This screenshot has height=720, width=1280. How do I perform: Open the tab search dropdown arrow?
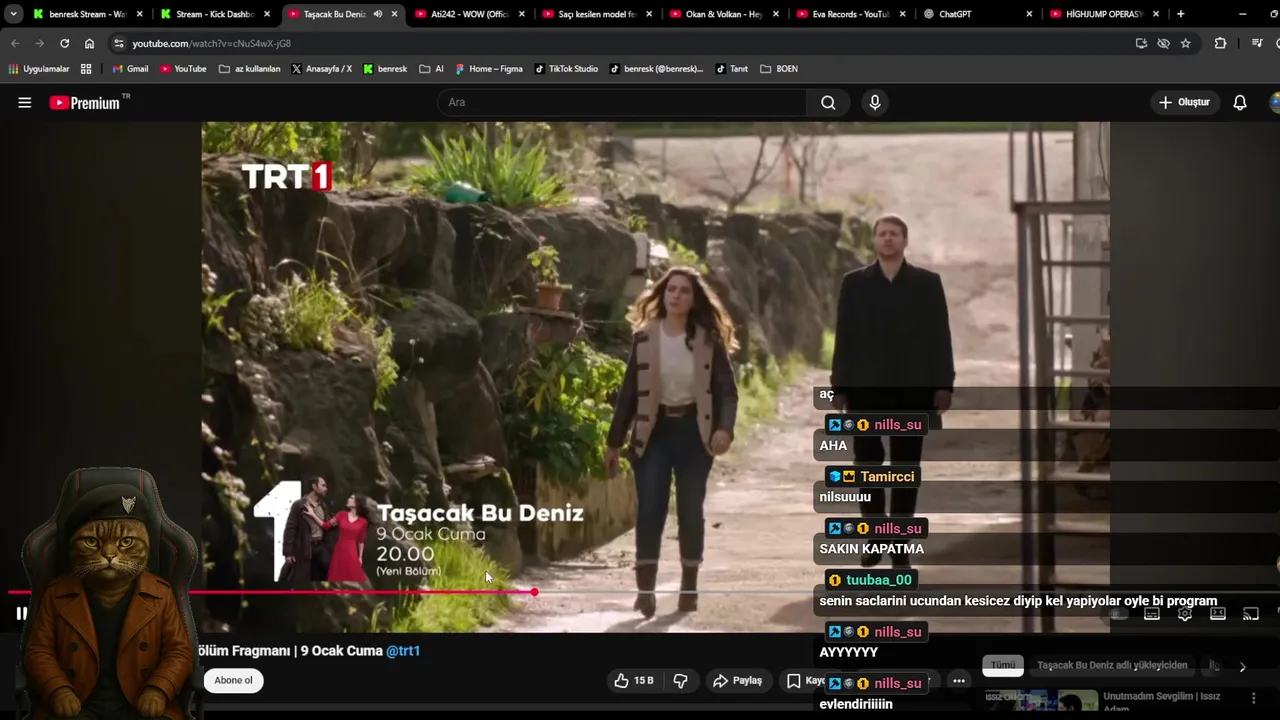coord(13,14)
